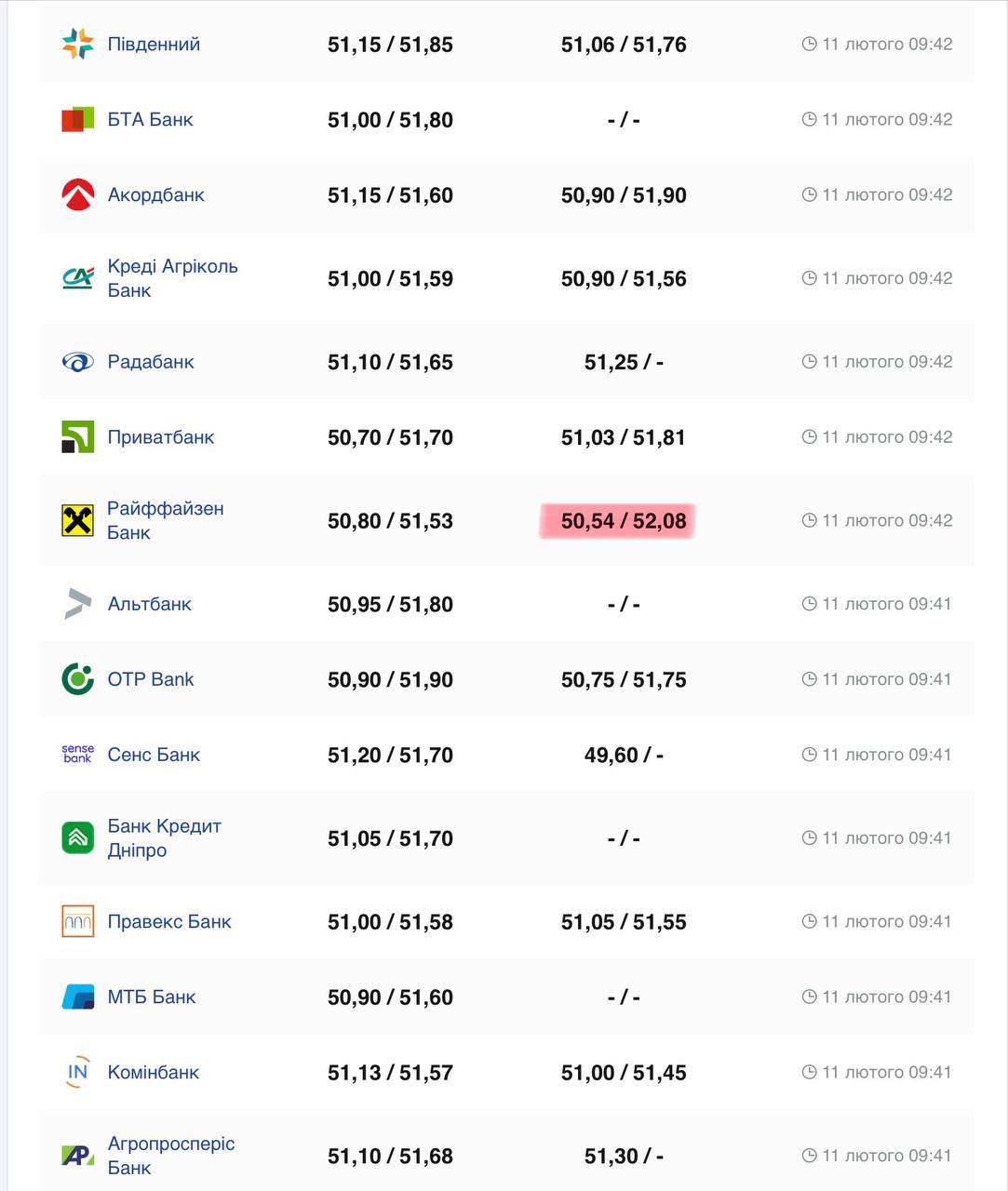Image resolution: width=1008 pixels, height=1191 pixels.
Task: Click the Райффайзен Банк yellow logo
Action: pyautogui.click(x=77, y=520)
